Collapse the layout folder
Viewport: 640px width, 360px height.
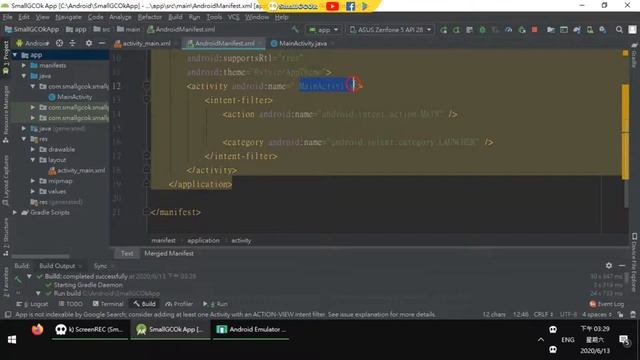tap(33, 160)
